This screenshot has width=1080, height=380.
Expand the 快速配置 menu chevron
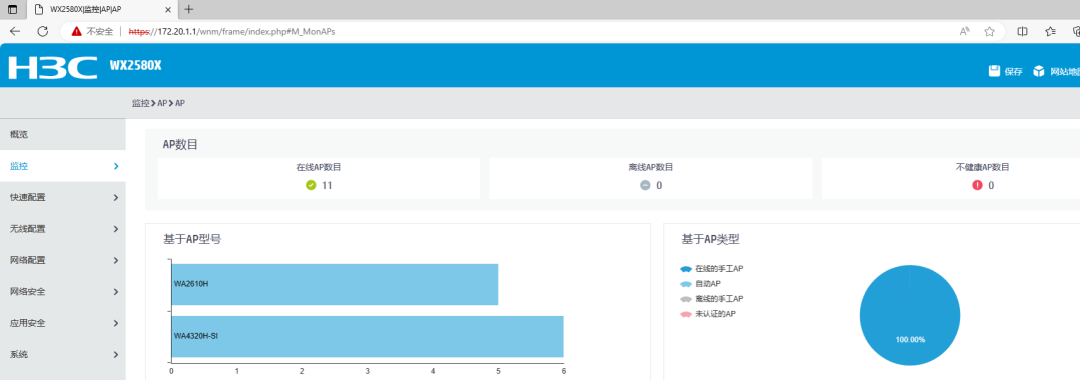click(116, 198)
